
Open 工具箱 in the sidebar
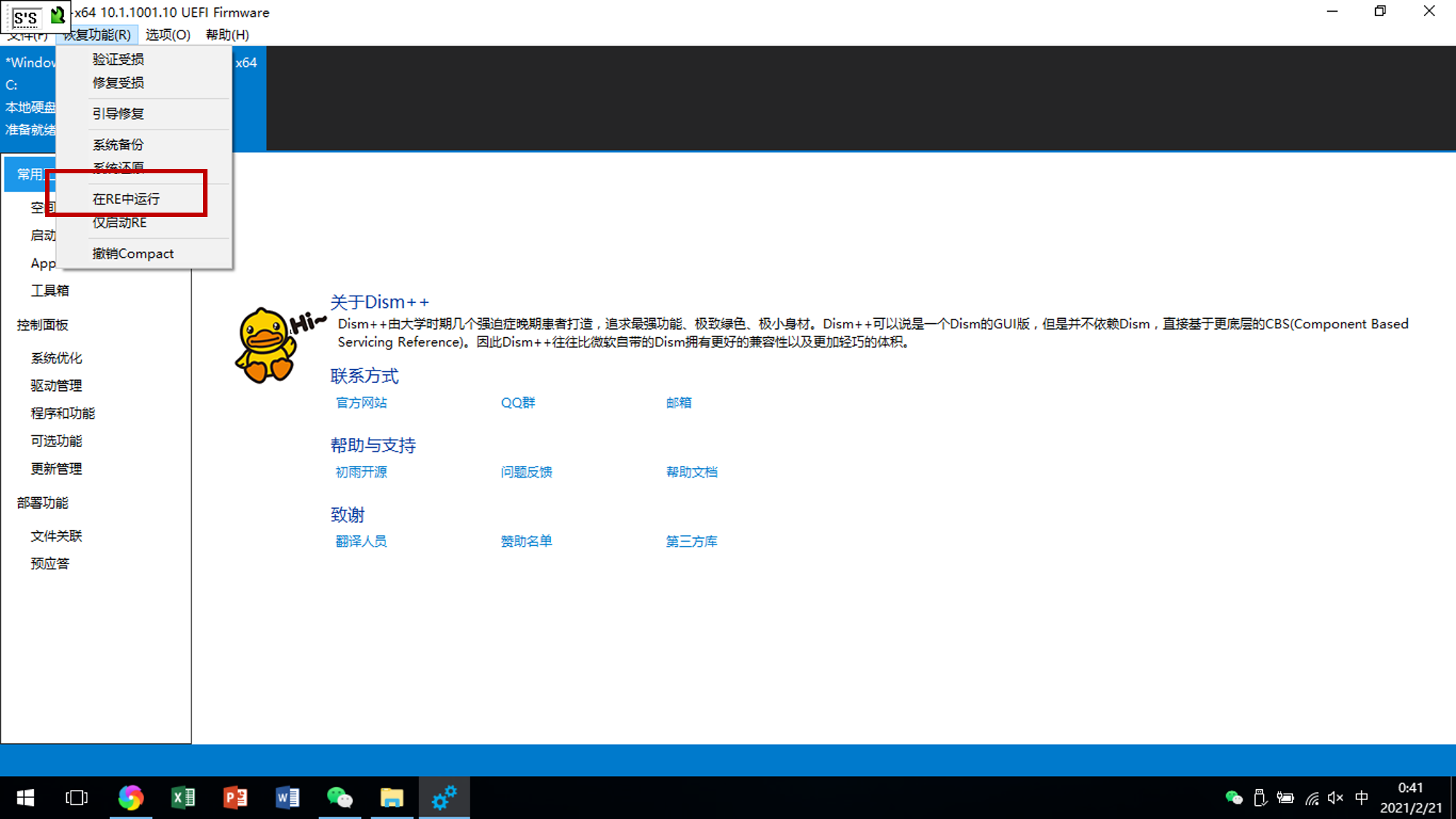(x=50, y=290)
